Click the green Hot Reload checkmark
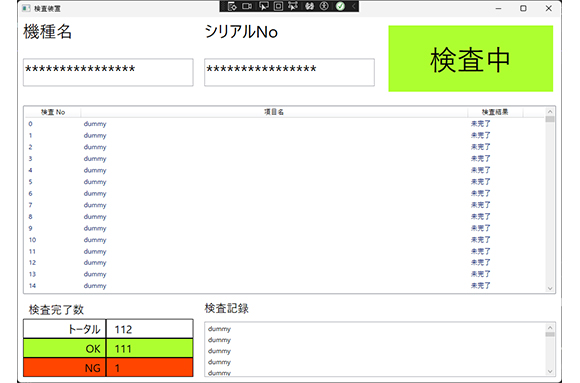The width and height of the screenshot is (580, 383). pos(340,6)
